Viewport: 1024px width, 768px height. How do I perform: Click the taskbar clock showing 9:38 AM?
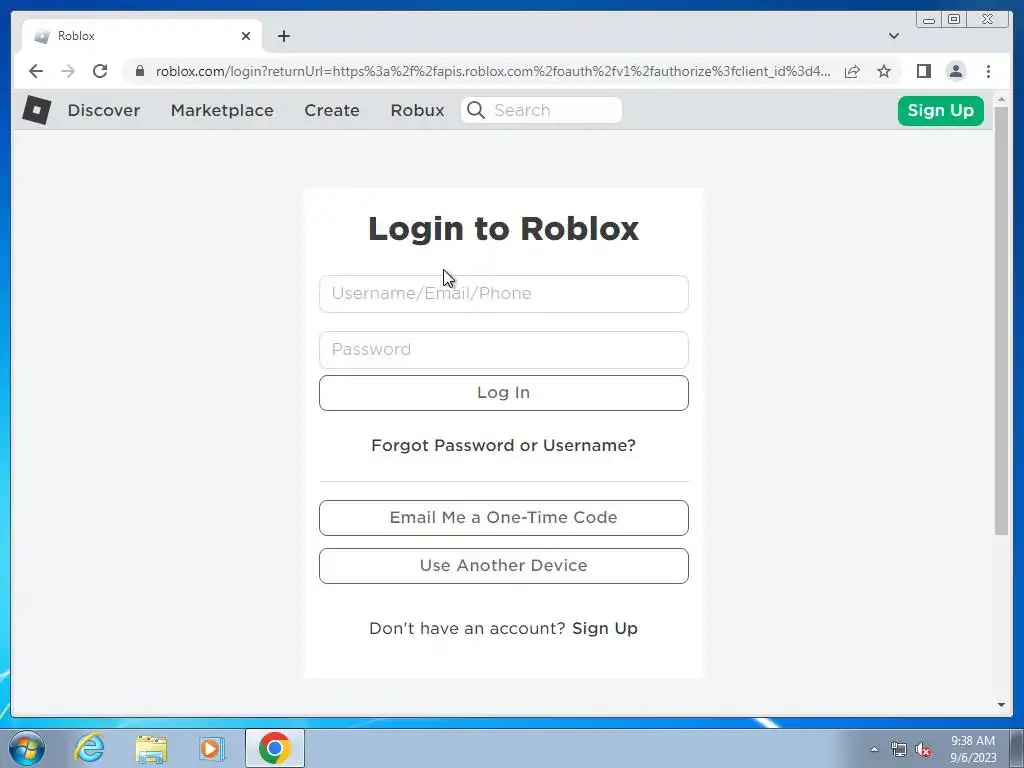point(973,741)
